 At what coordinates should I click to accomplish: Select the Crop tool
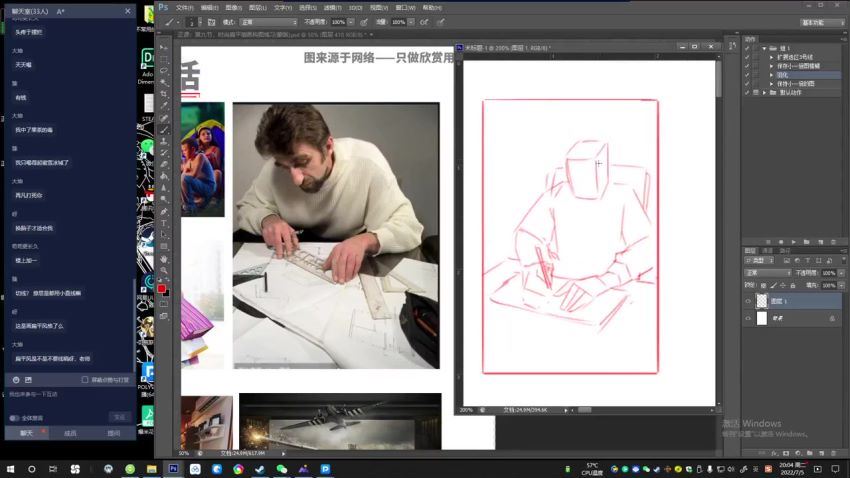point(164,94)
